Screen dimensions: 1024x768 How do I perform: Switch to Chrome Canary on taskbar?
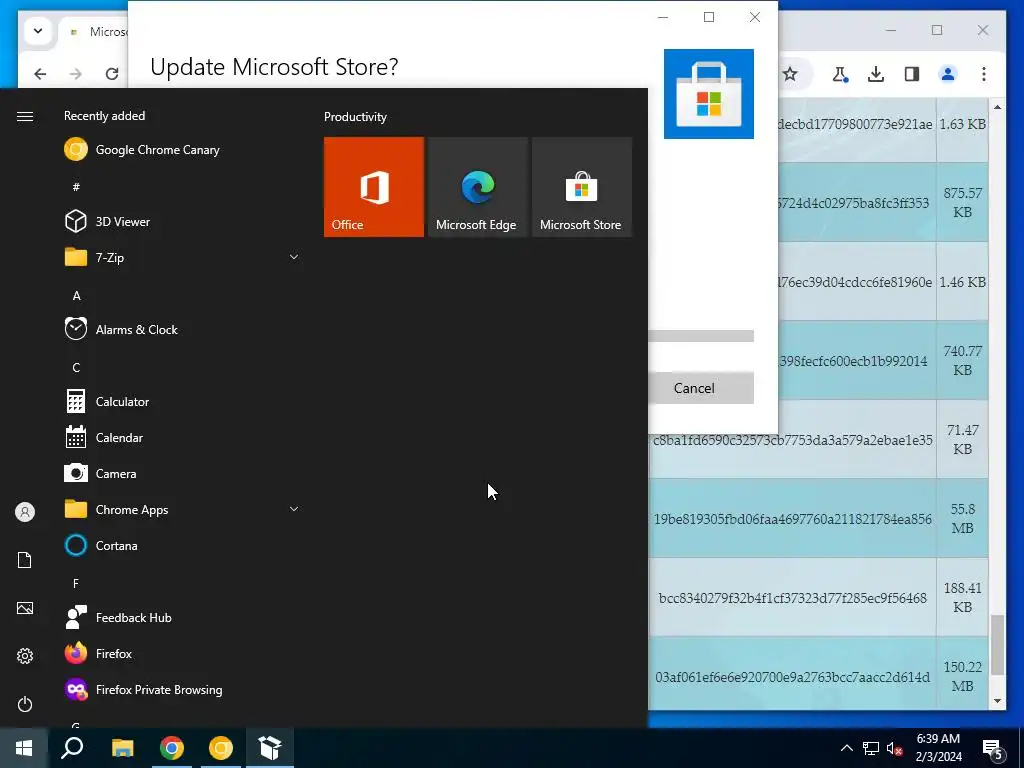(221, 748)
